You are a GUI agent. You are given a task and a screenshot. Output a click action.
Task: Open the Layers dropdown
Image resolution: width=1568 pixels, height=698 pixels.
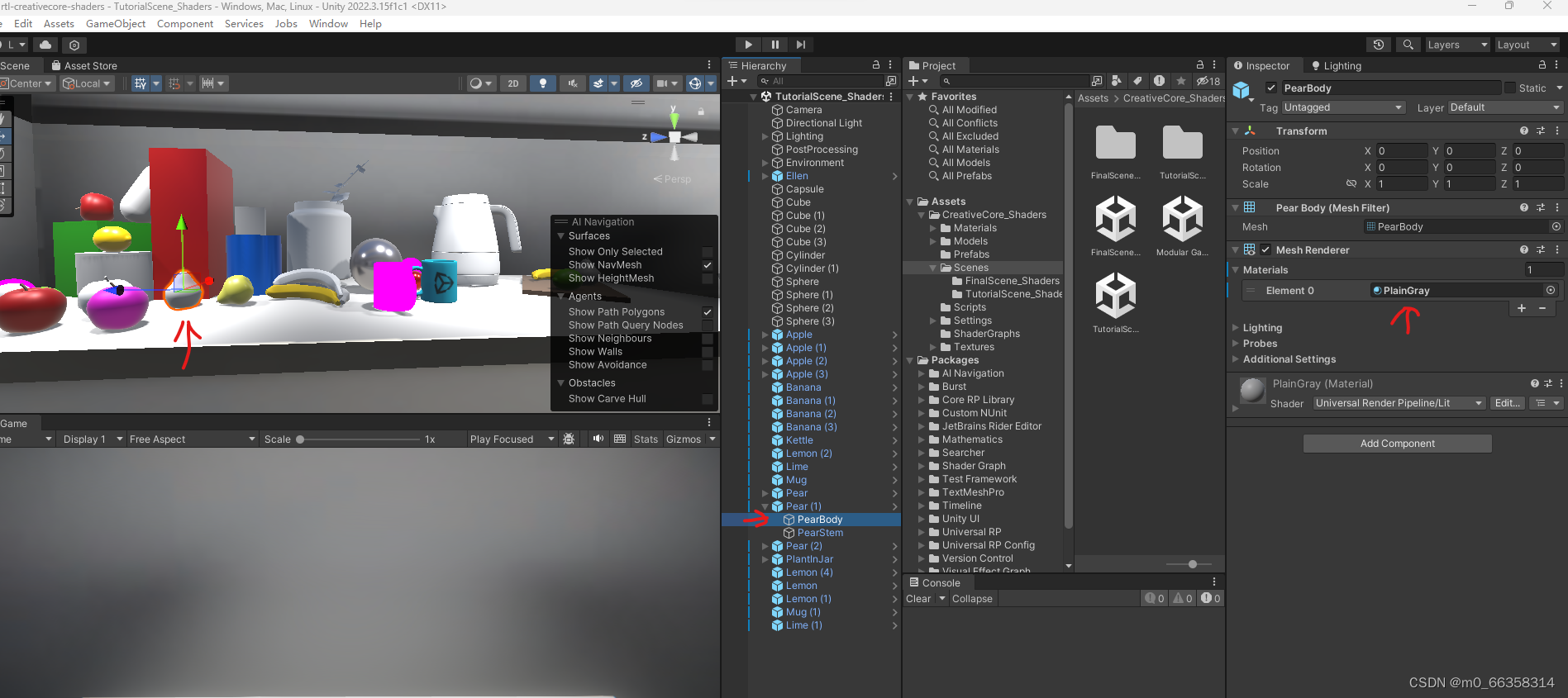coord(1457,45)
